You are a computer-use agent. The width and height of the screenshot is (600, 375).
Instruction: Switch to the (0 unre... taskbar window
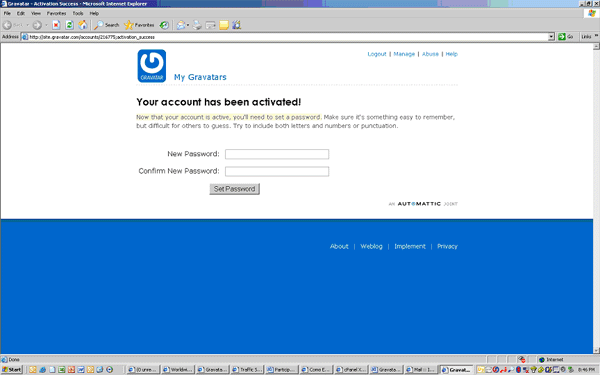[143, 370]
